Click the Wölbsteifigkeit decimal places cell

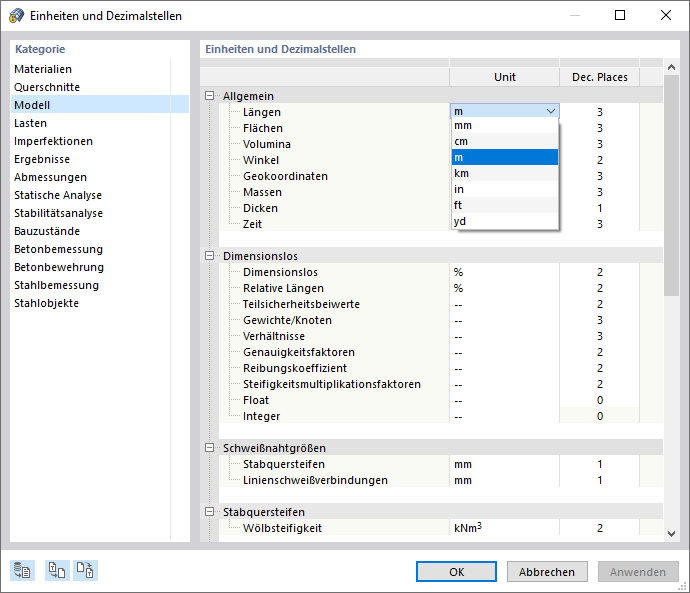[599, 528]
